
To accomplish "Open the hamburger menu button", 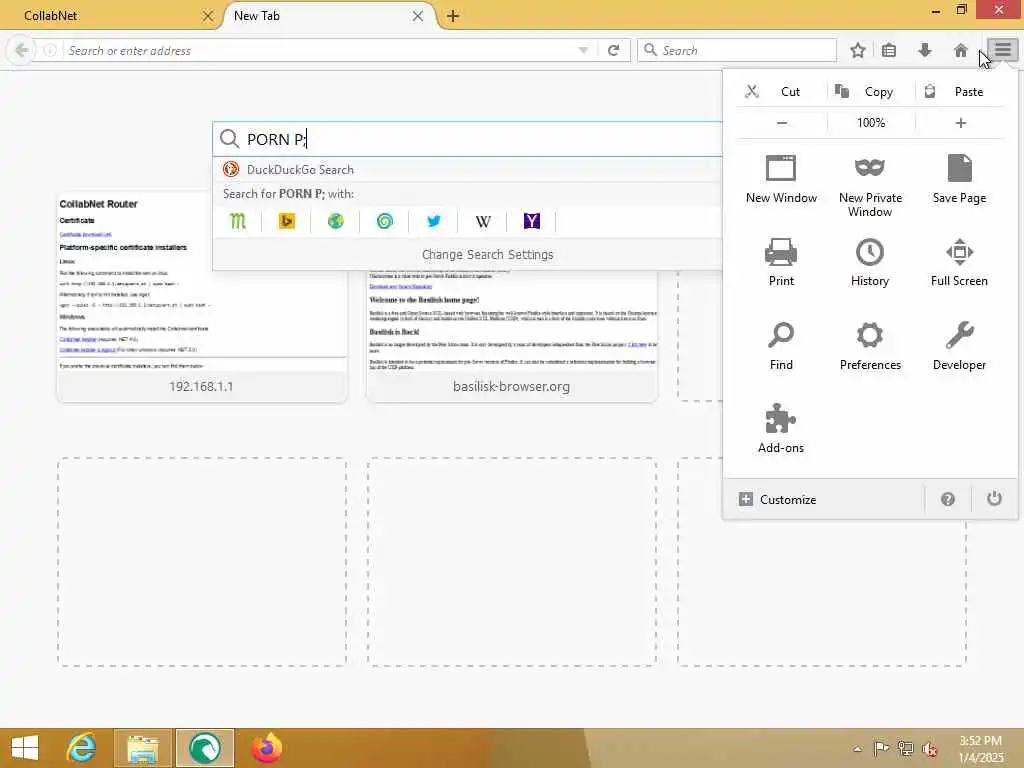I will [x=1002, y=50].
